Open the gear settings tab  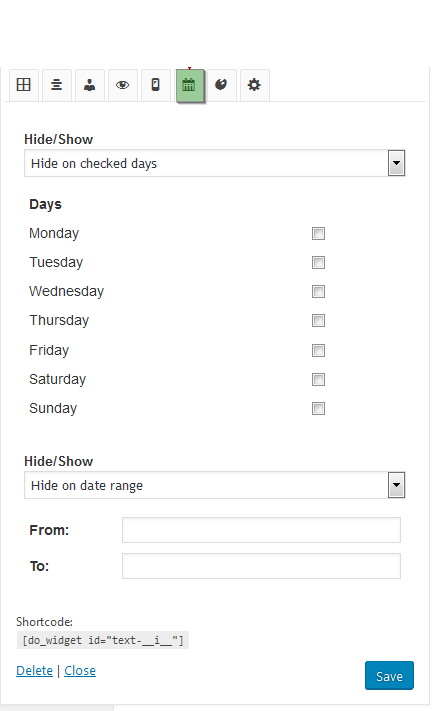point(254,85)
